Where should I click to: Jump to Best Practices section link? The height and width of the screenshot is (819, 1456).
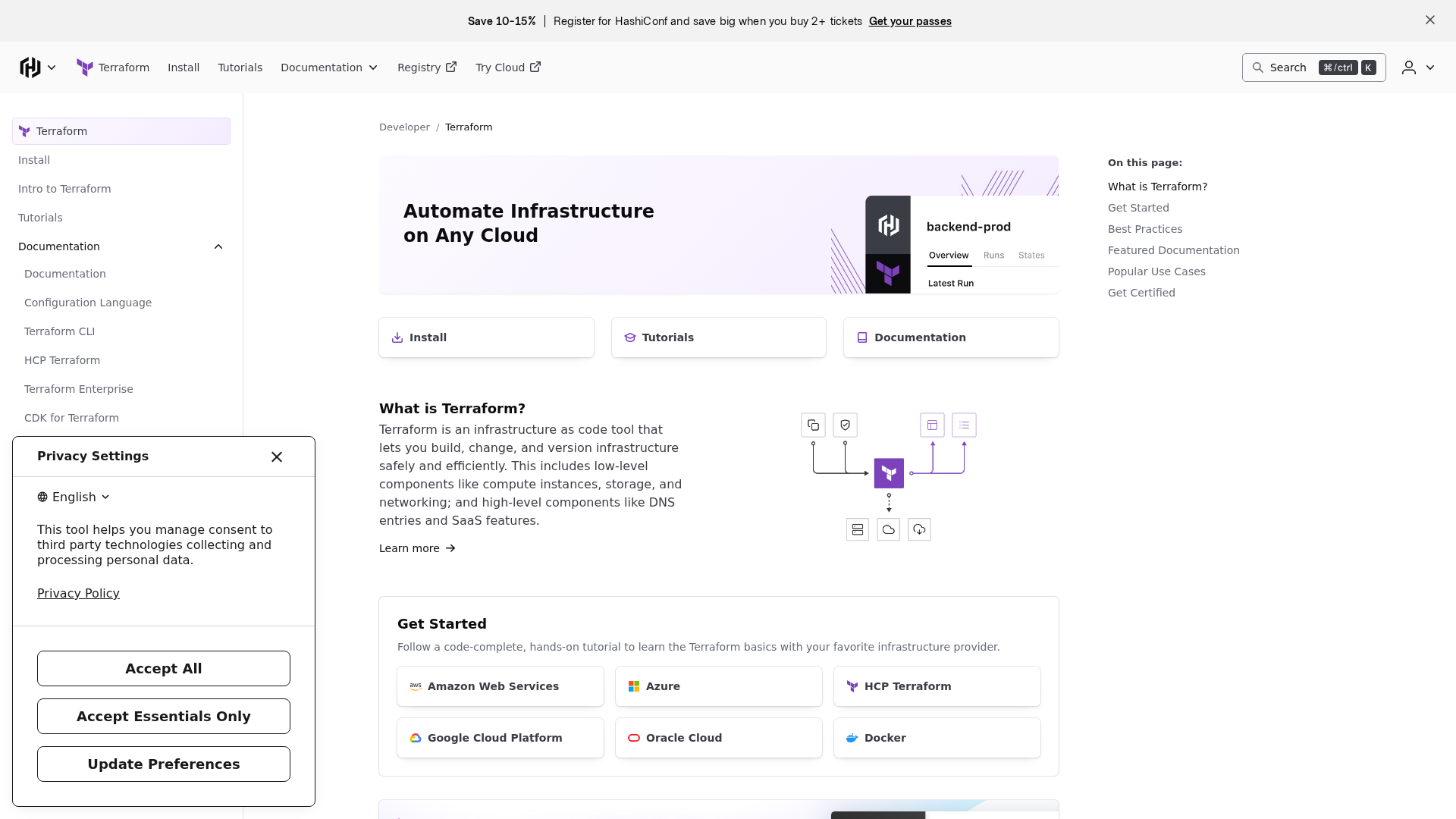click(1144, 229)
